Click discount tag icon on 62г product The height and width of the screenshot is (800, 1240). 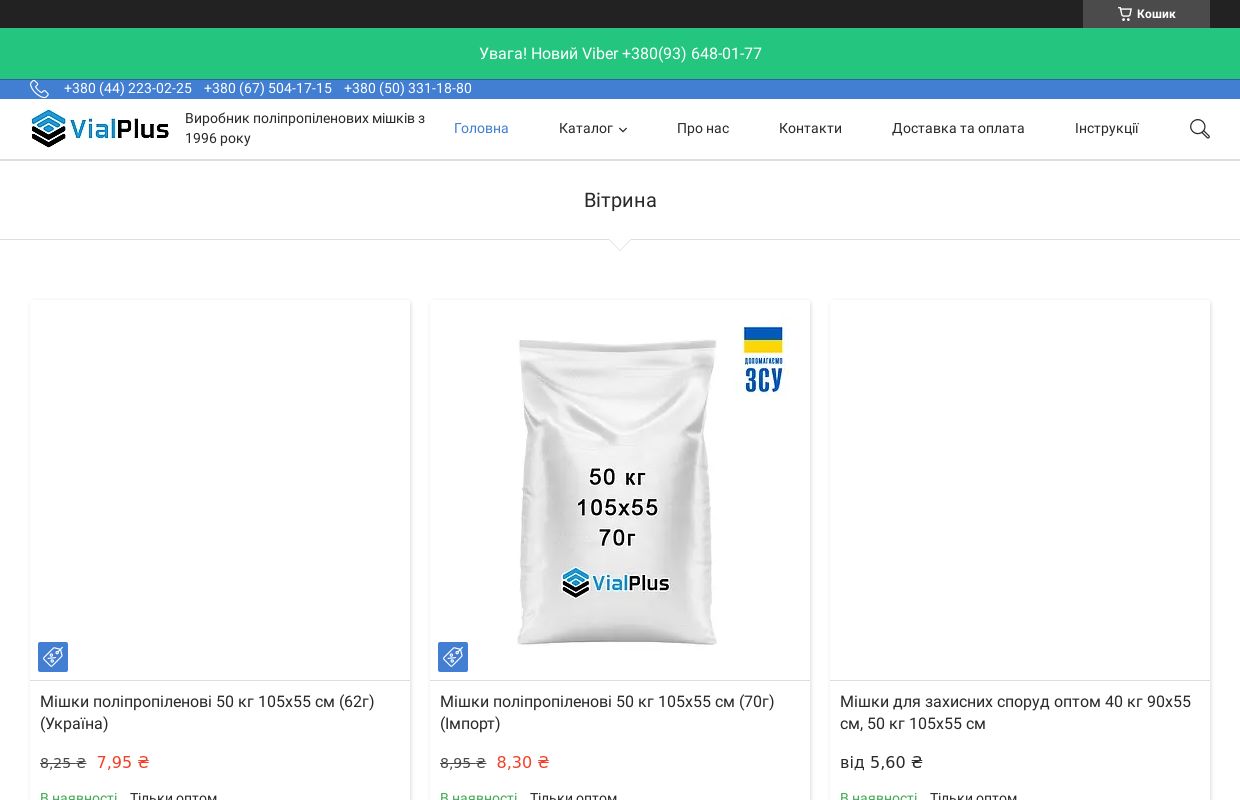point(53,657)
